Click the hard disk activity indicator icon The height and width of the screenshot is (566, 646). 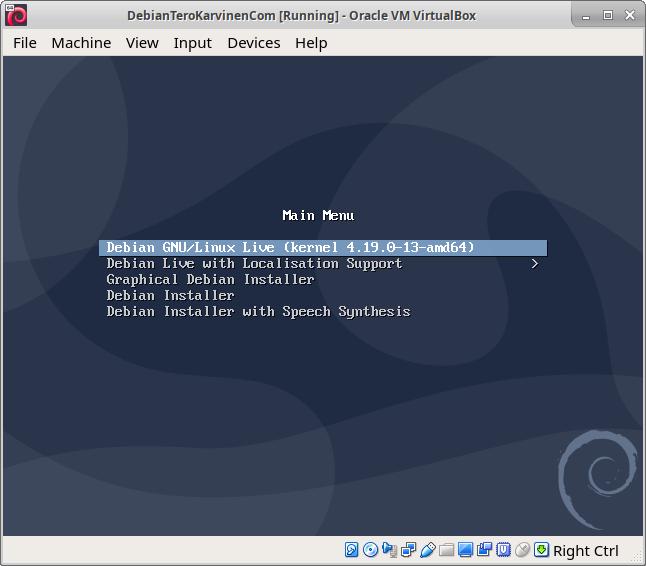click(352, 550)
